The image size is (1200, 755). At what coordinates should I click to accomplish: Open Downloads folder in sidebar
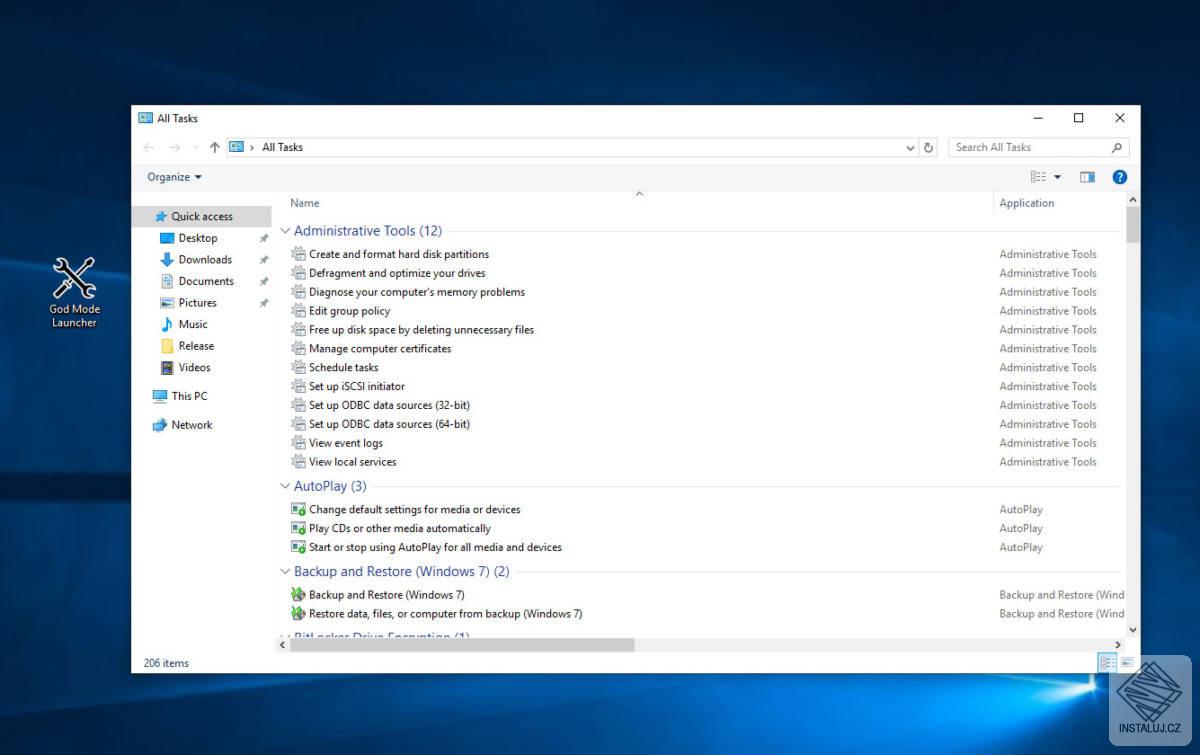(204, 260)
